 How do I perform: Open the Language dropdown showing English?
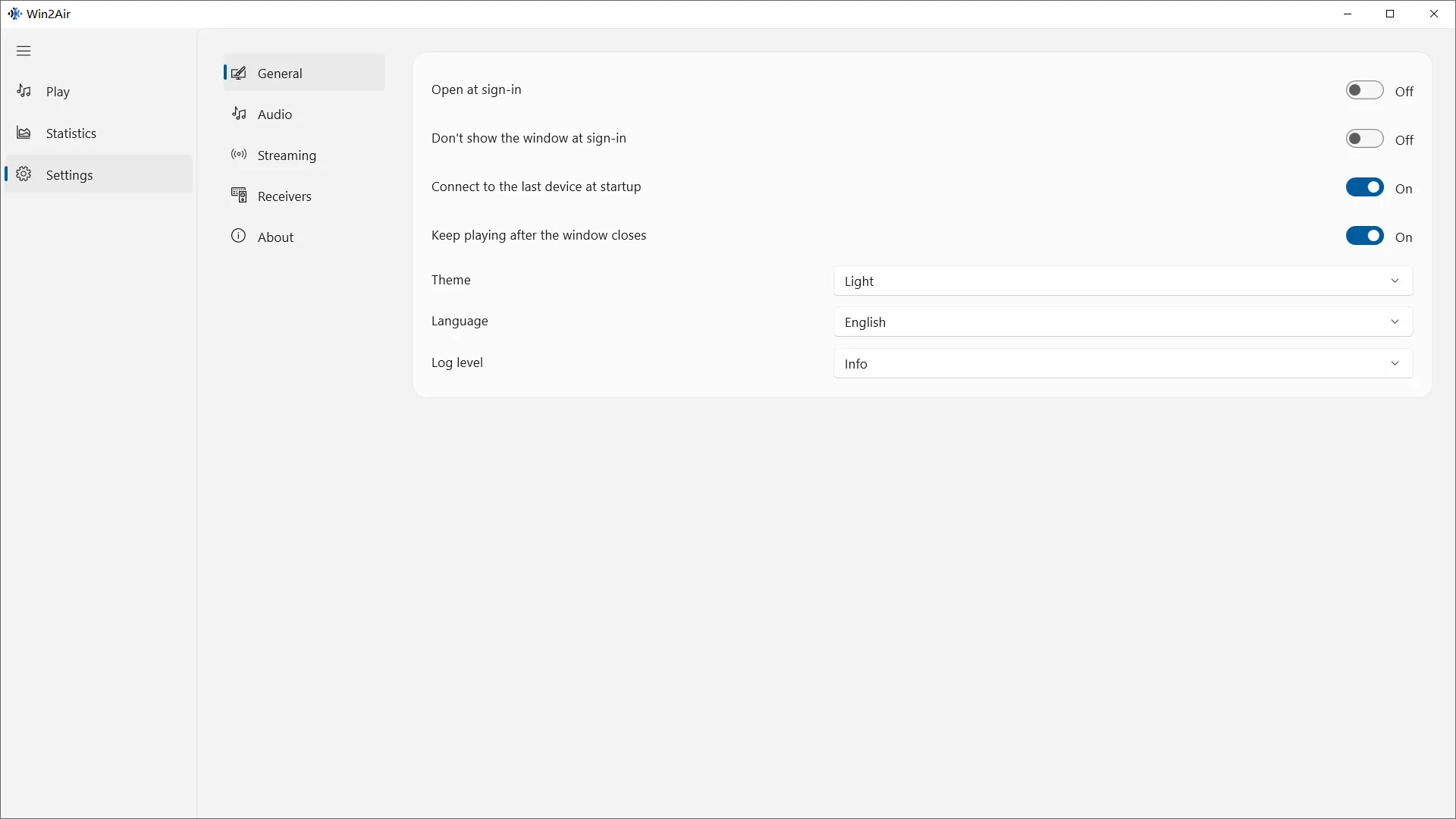1123,322
